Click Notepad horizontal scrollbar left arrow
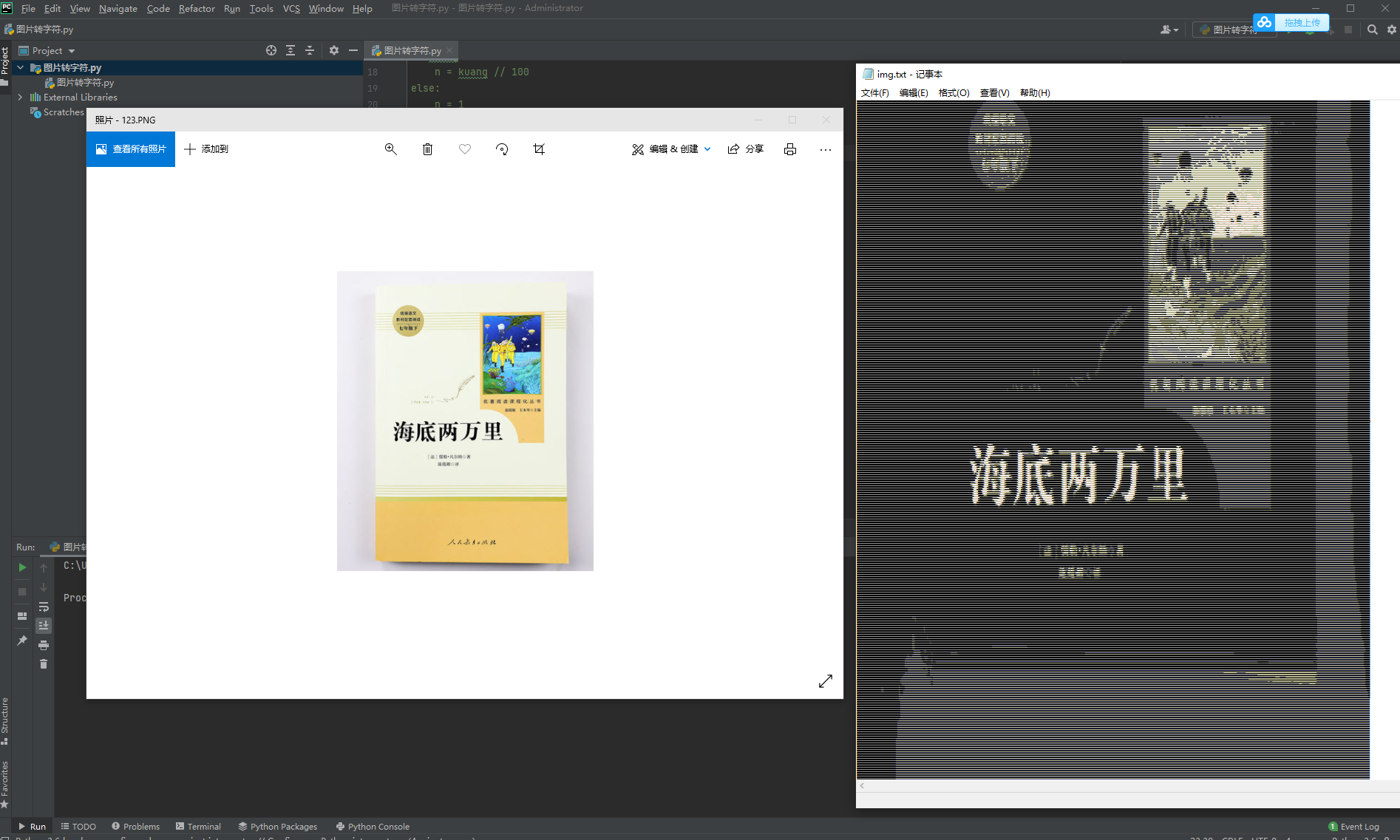Screen dimensions: 1400x840 point(862,786)
